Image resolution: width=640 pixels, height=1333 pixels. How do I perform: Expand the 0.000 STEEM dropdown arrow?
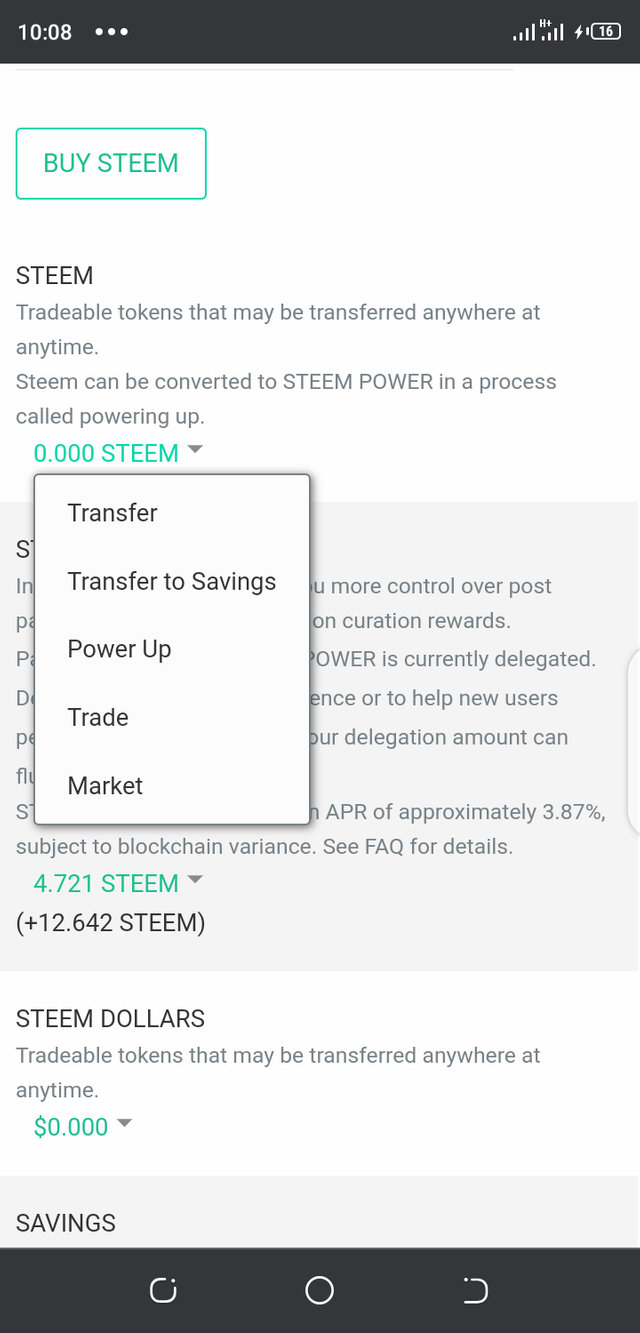click(195, 451)
